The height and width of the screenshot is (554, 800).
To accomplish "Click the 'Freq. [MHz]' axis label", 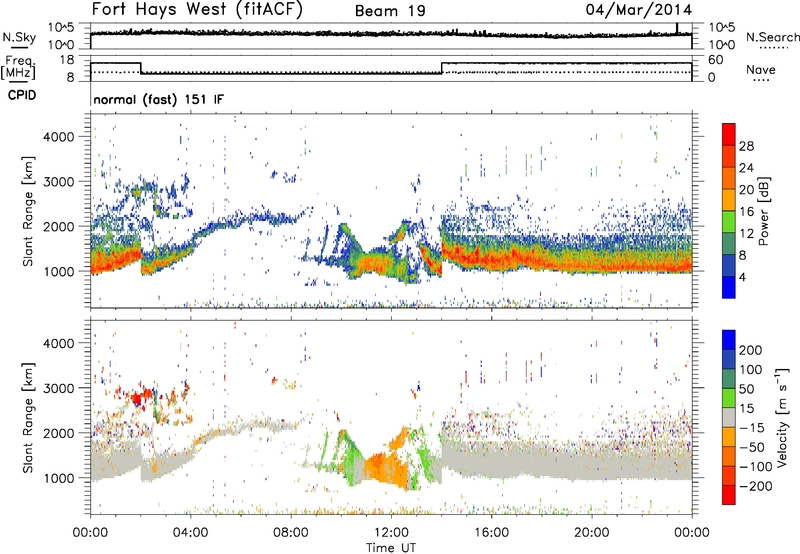I will (18, 68).
